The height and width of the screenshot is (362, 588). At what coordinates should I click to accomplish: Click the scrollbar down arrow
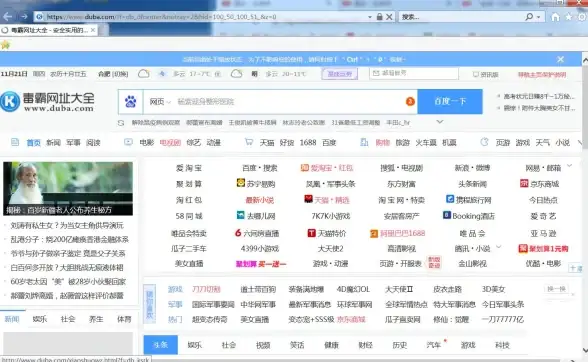(585, 350)
